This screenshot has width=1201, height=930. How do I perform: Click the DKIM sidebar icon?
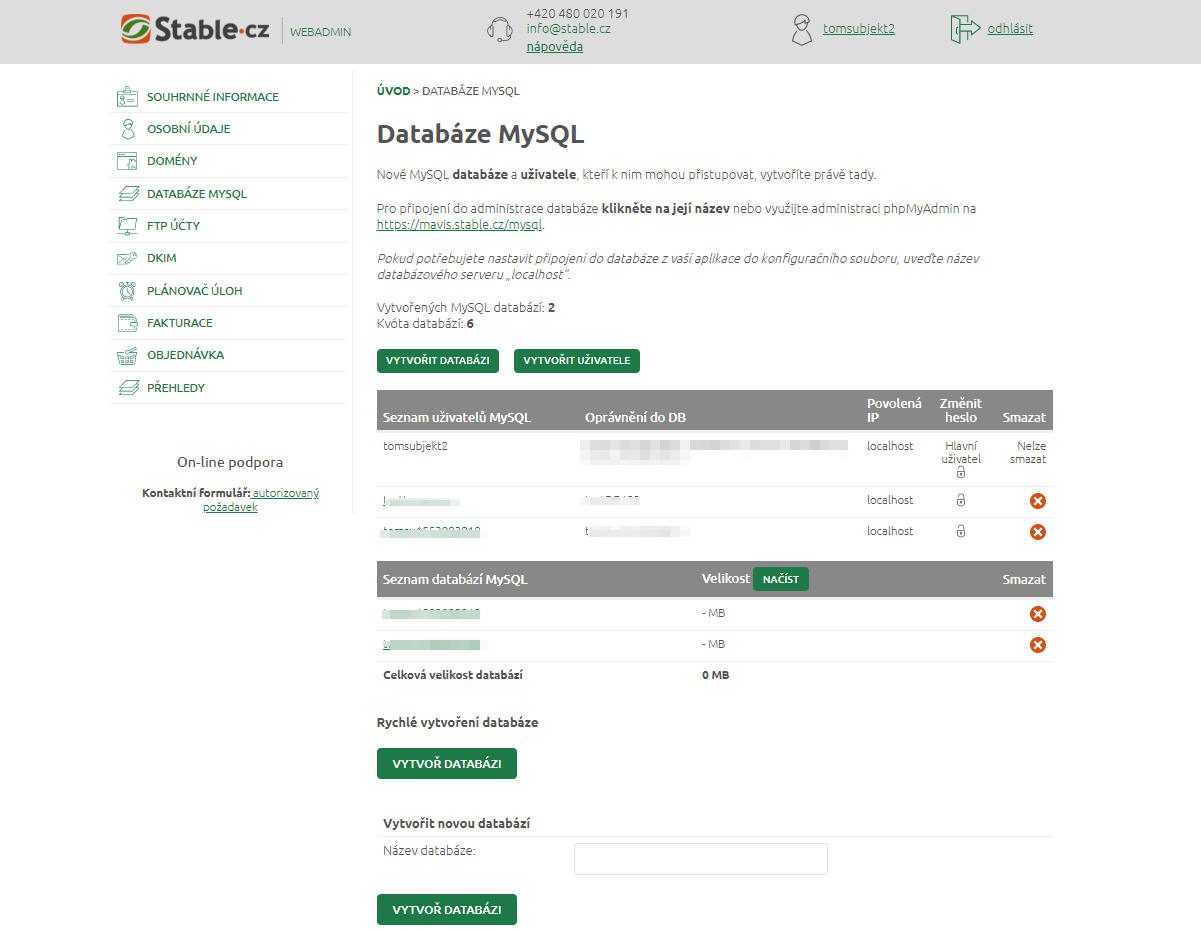click(127, 258)
